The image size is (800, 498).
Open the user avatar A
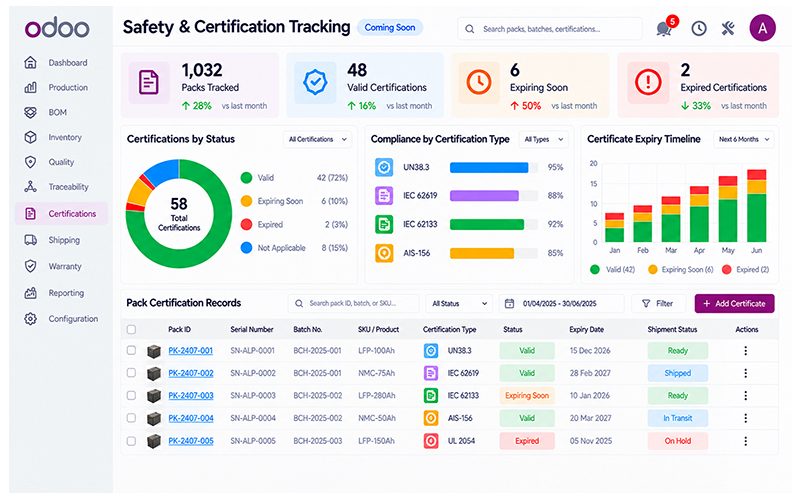coord(762,28)
